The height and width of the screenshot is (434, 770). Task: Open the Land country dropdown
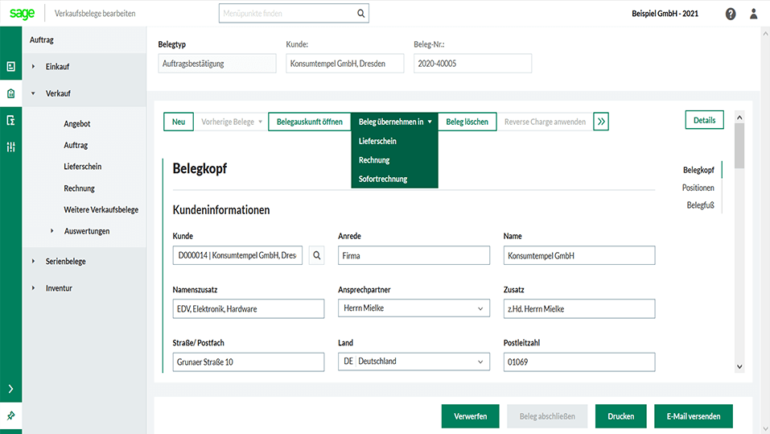[413, 361]
